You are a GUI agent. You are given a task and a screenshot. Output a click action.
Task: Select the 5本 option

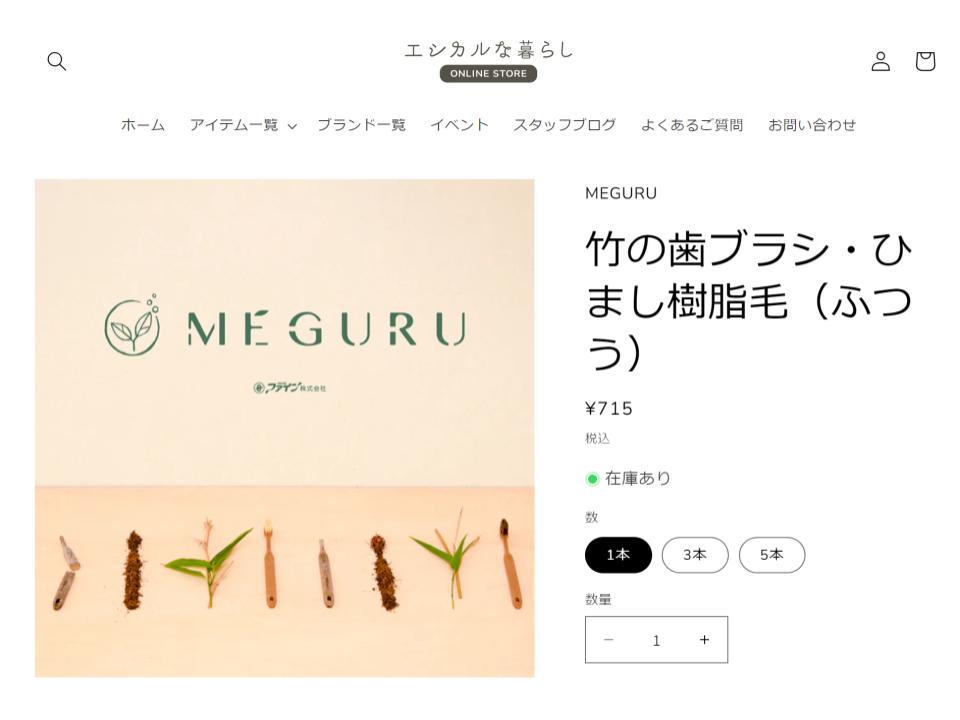771,555
